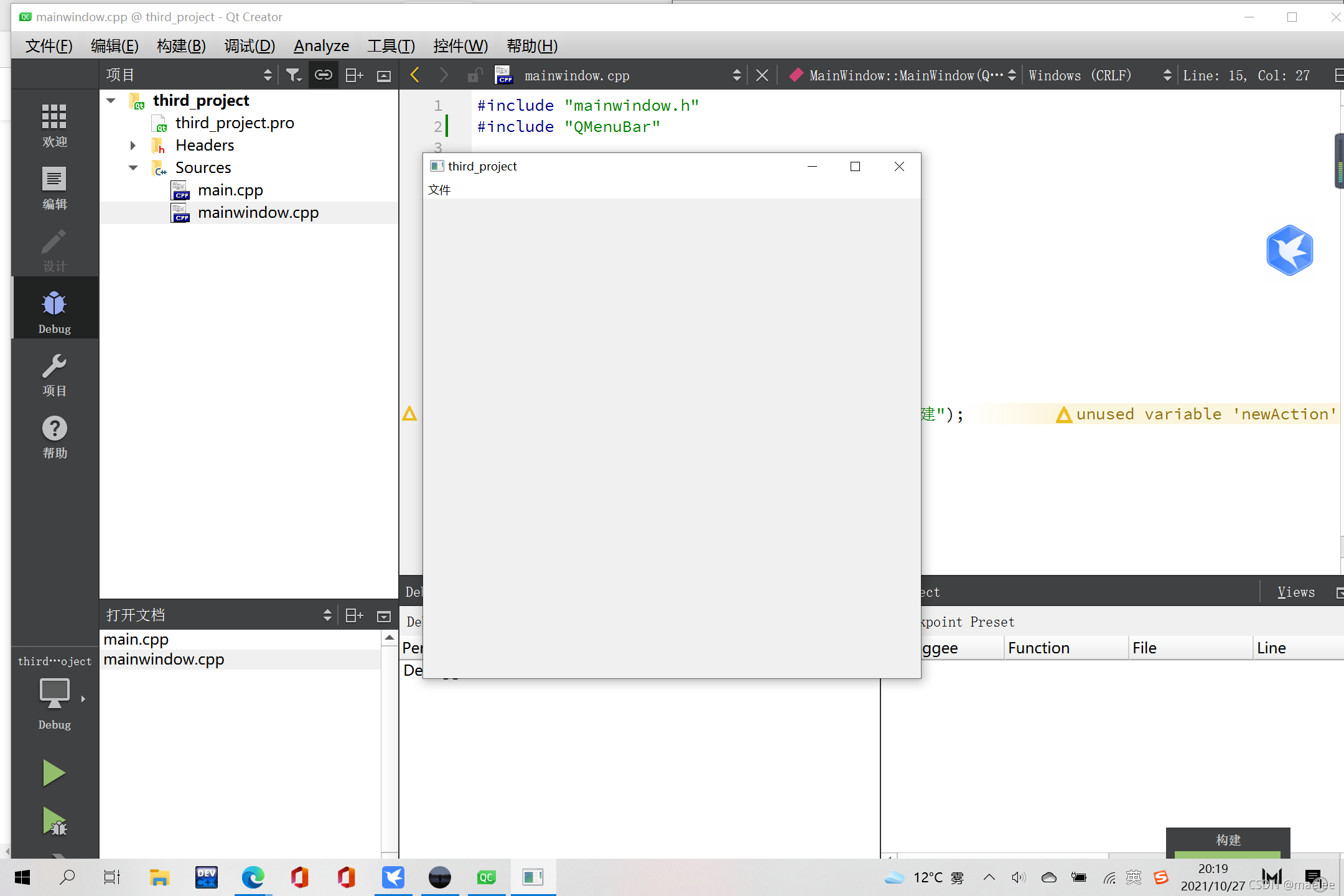Click the Views button in debug toolbar

click(1297, 591)
